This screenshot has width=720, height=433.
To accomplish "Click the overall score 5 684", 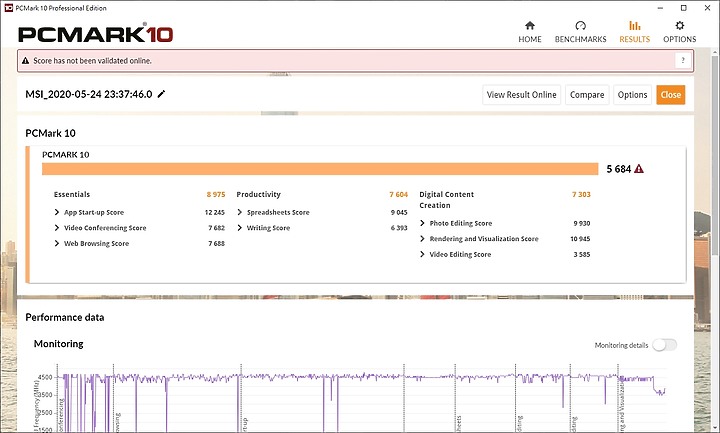I will tap(619, 169).
